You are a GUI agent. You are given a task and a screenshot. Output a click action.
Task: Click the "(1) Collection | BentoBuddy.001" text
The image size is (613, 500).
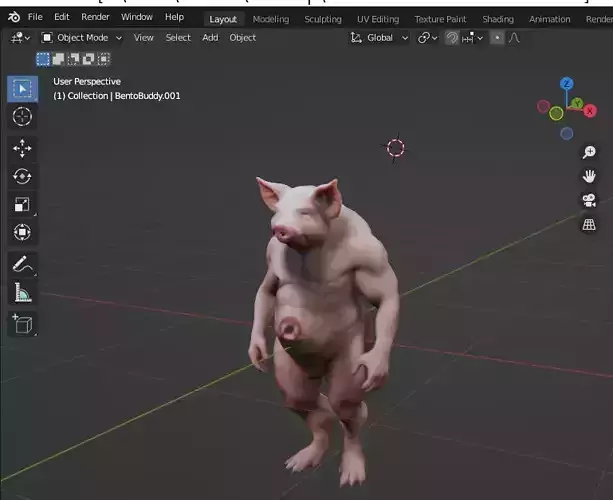click(117, 96)
